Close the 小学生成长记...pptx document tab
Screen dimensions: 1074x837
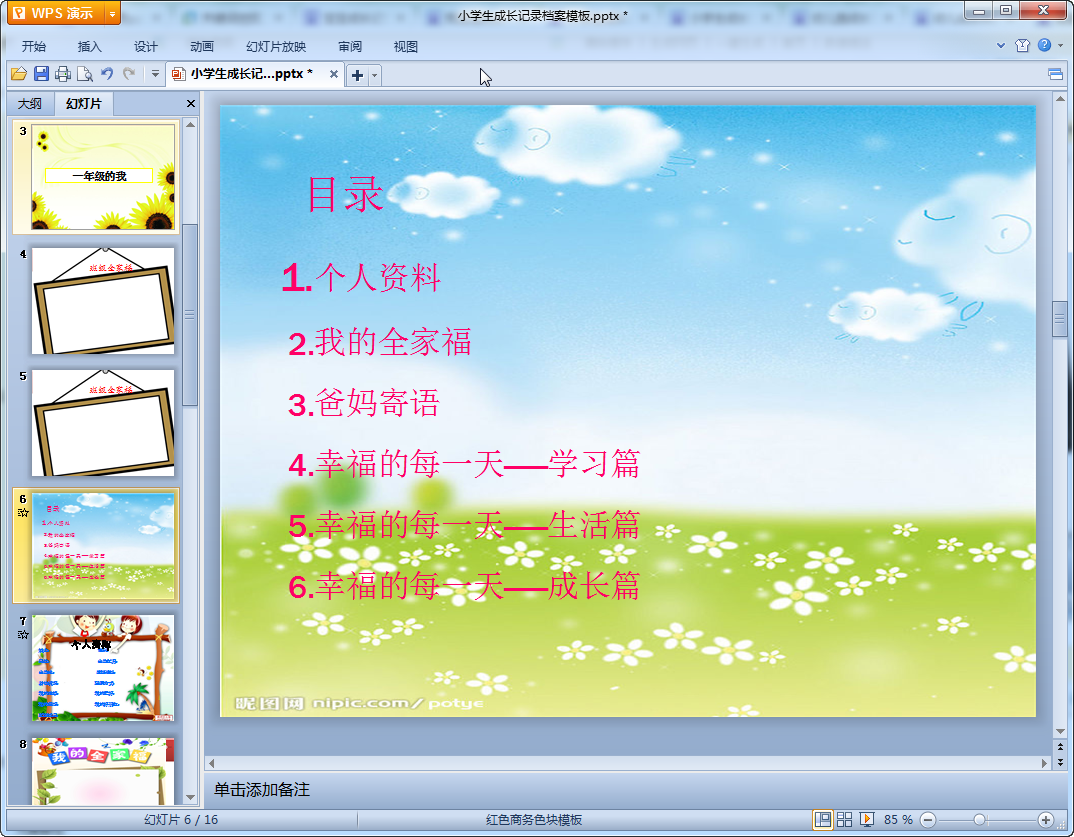click(334, 74)
